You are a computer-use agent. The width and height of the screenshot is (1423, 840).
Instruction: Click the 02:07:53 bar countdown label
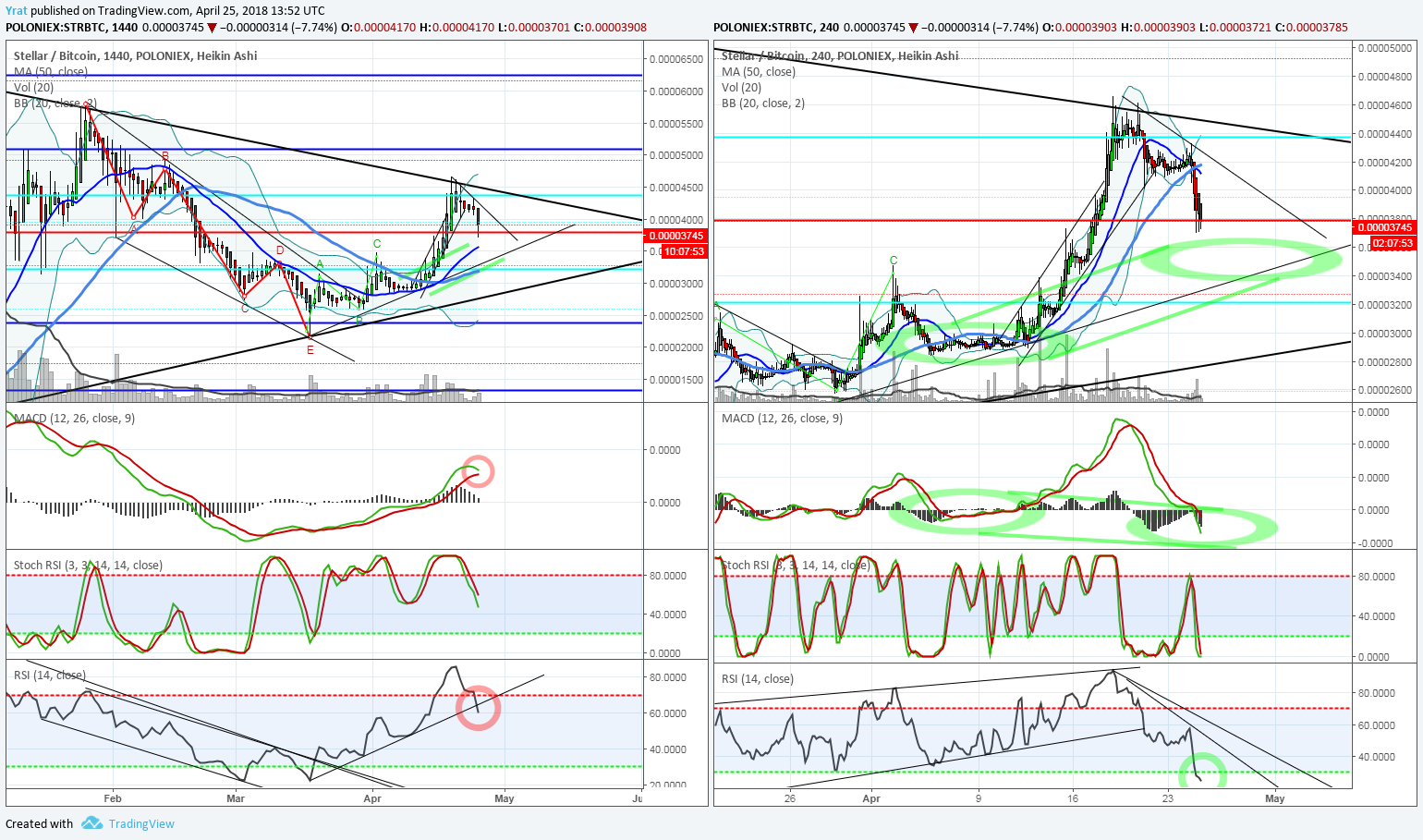tap(1393, 243)
